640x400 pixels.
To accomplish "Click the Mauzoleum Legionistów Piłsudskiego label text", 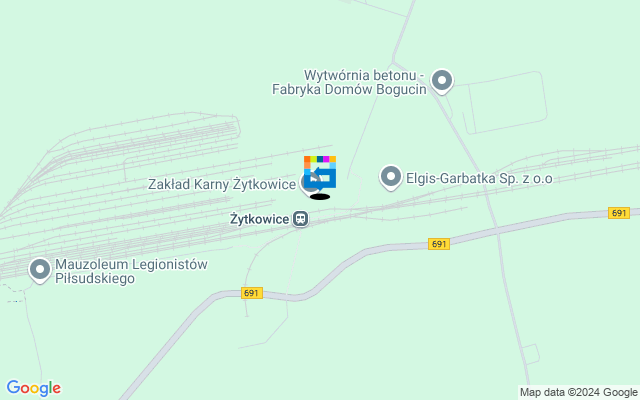I will pyautogui.click(x=131, y=271).
